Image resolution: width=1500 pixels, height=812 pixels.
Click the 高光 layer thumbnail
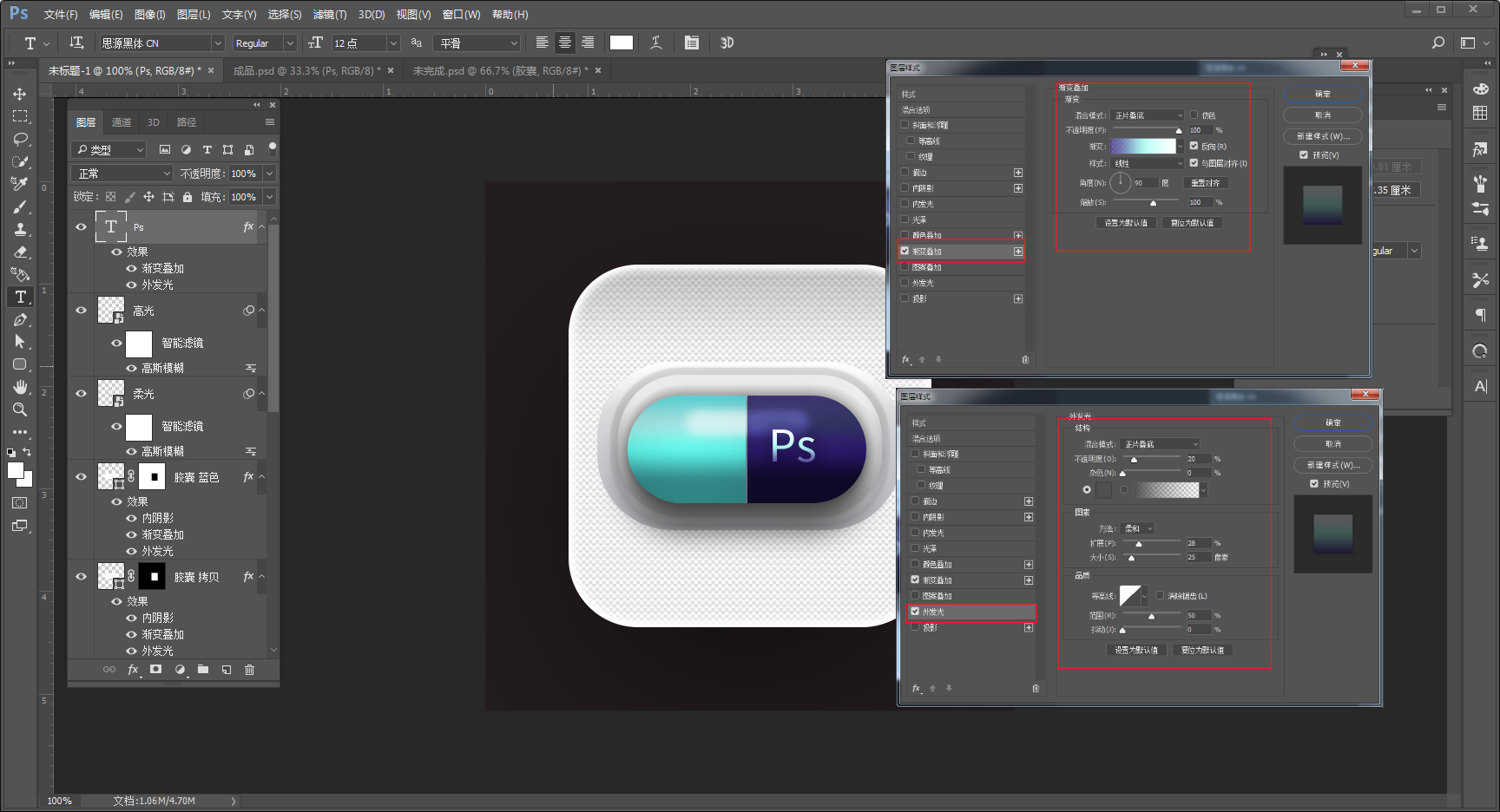point(110,311)
